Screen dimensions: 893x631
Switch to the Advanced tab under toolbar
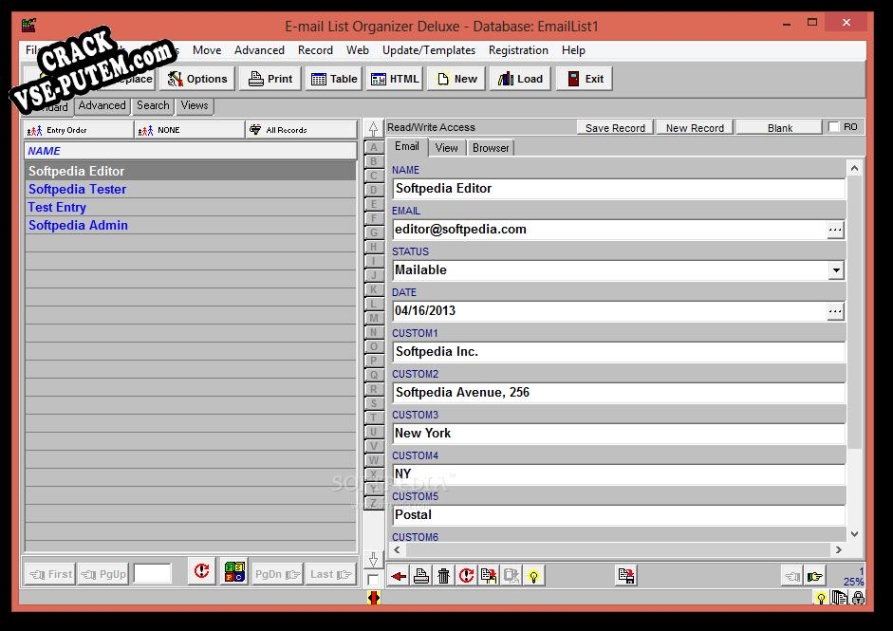coord(102,105)
